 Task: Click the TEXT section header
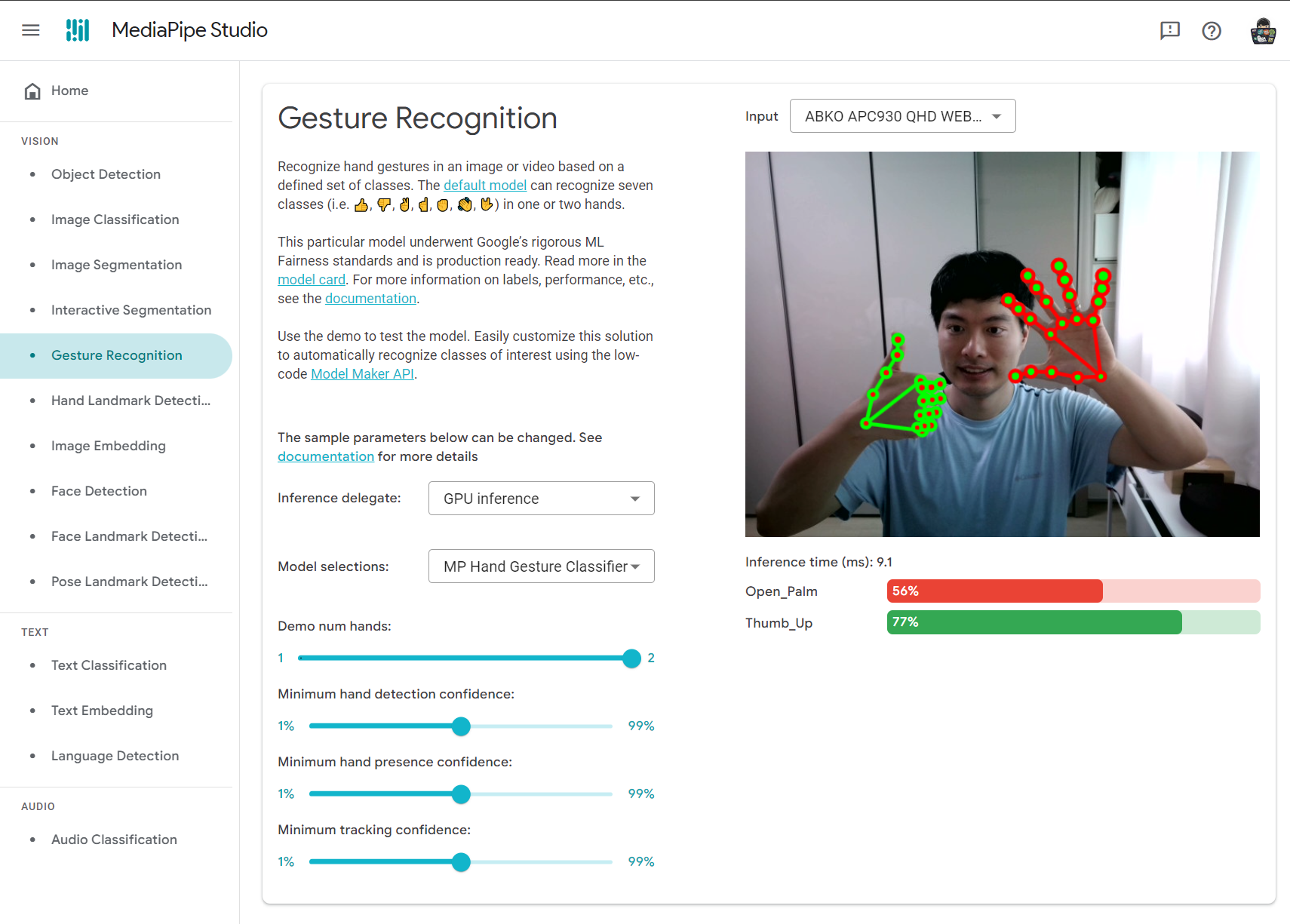[x=35, y=632]
